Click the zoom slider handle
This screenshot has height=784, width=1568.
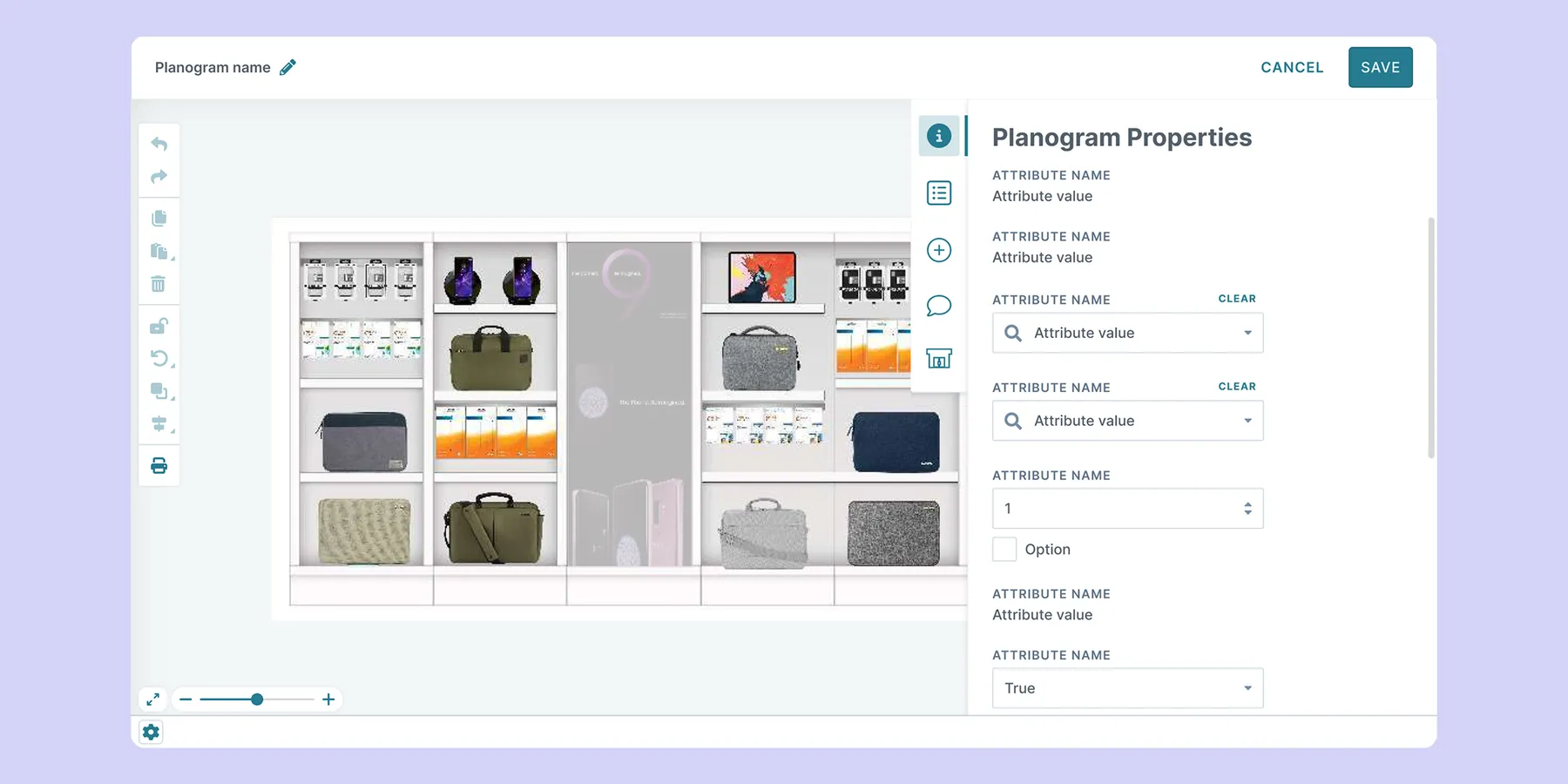257,700
